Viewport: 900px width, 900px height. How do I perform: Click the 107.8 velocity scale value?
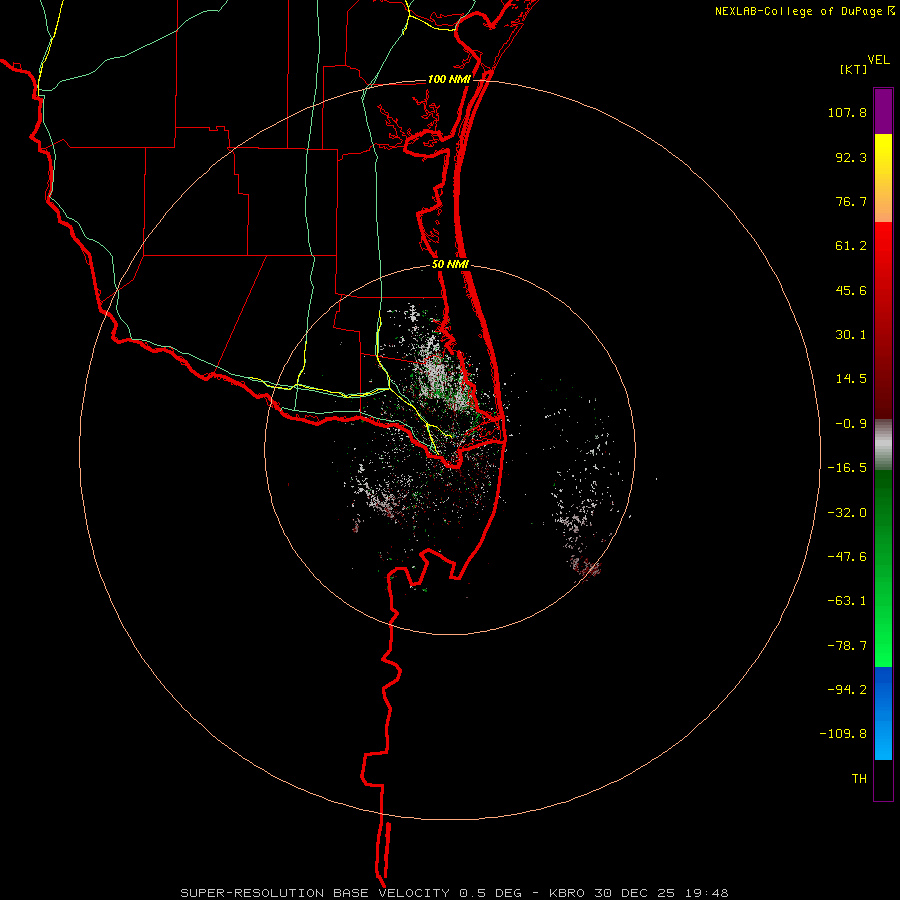coord(847,112)
